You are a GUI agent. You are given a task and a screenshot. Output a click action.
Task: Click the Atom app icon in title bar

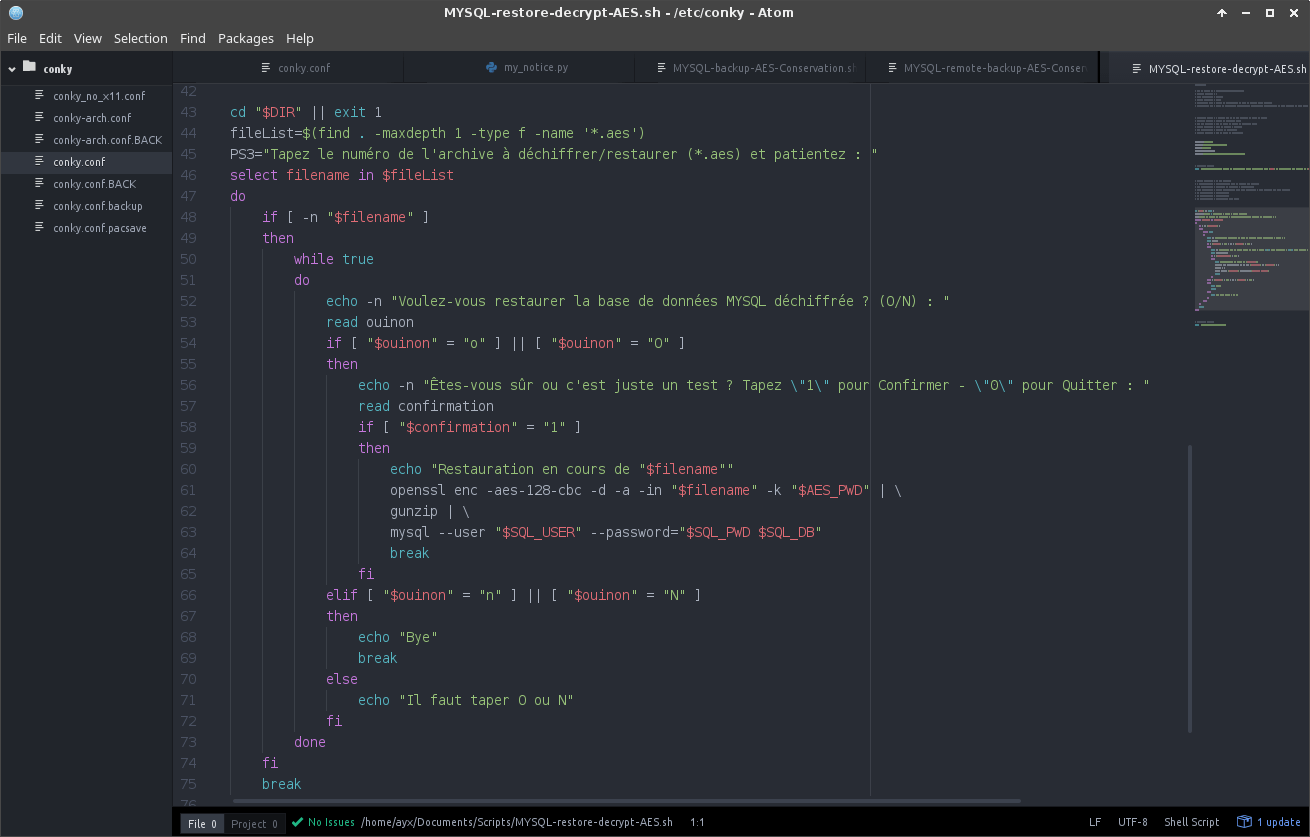16,13
